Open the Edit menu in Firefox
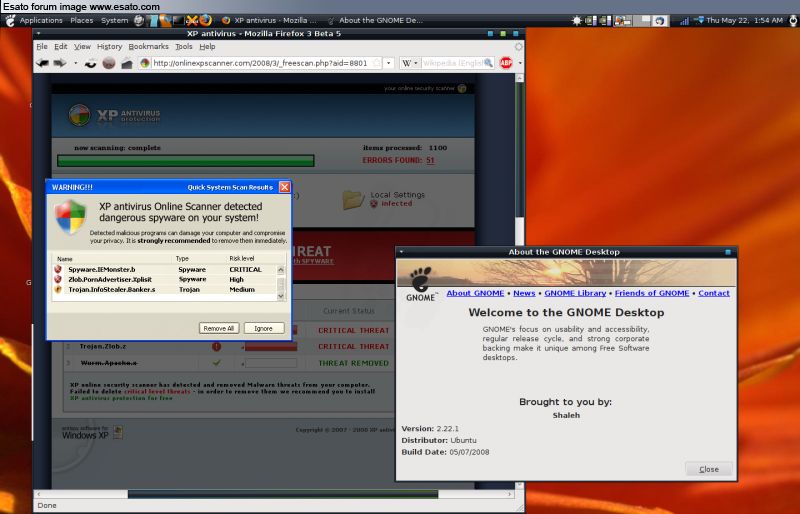Image resolution: width=800 pixels, height=514 pixels. (61, 46)
